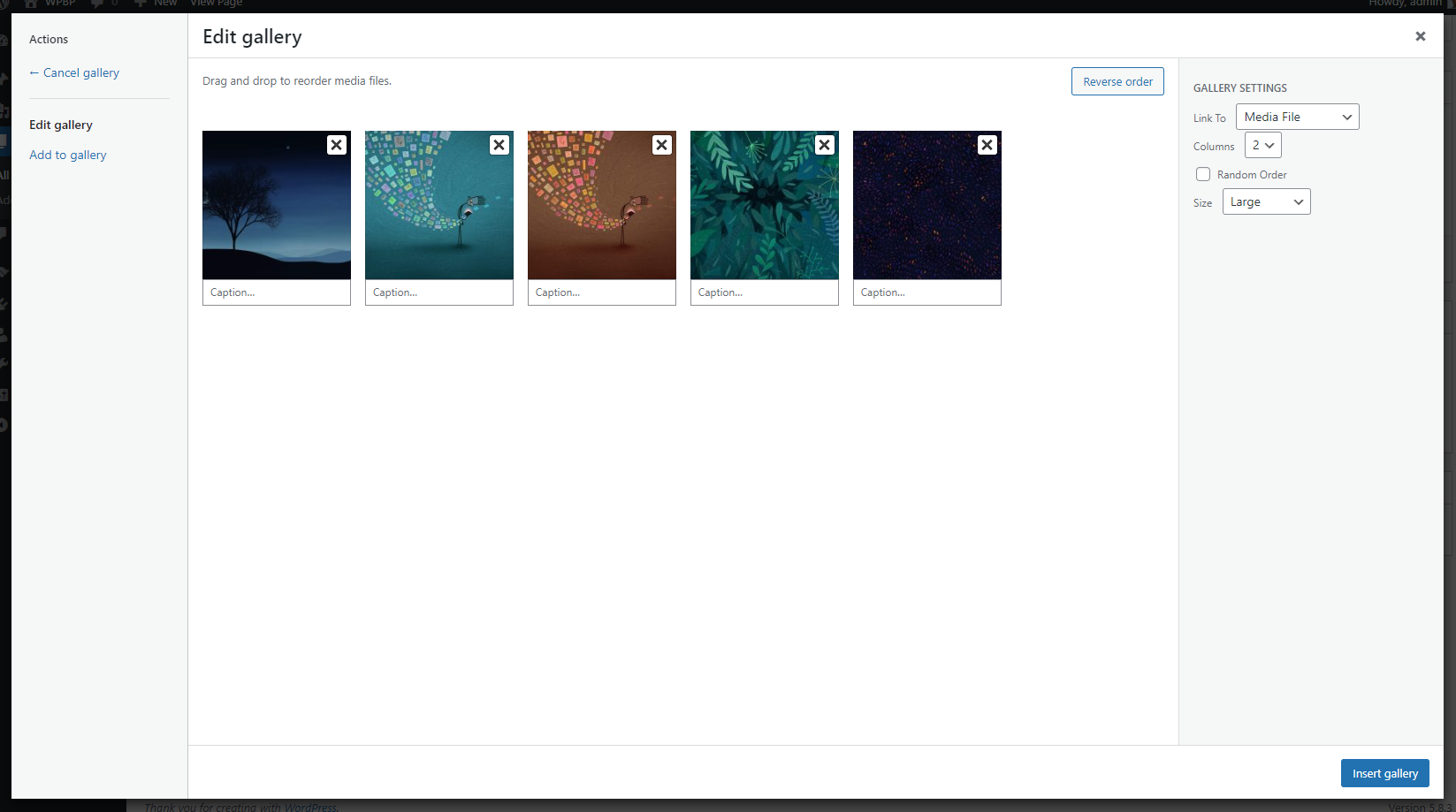Expand the Size dropdown set to Large
Image resolution: width=1456 pixels, height=812 pixels.
click(x=1266, y=201)
